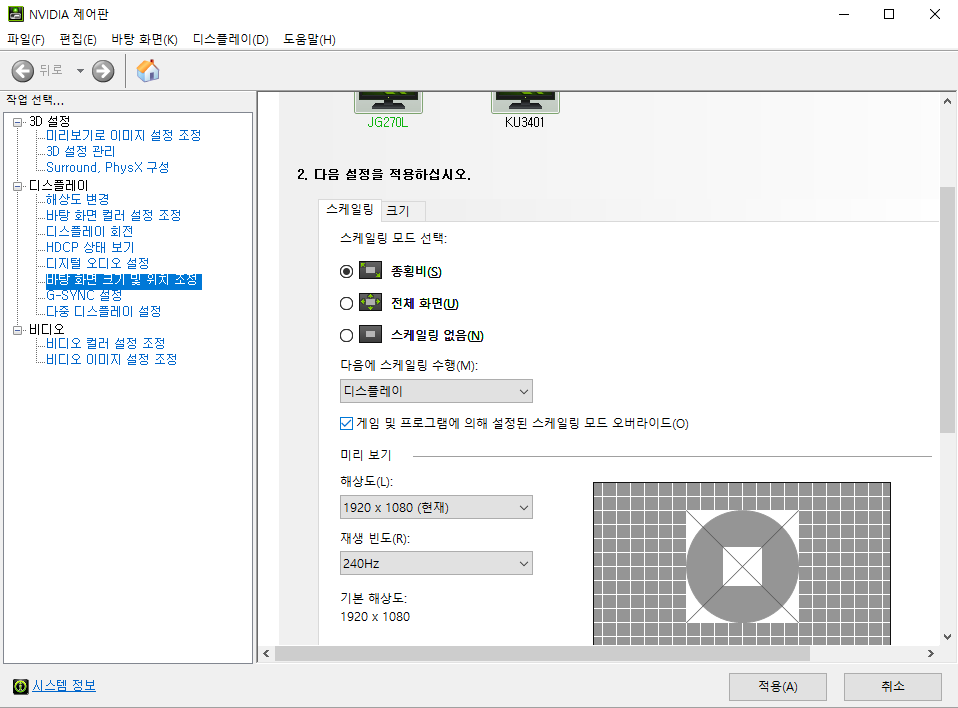Open 해상도 변경 page
Image resolution: width=958 pixels, height=708 pixels.
(x=78, y=199)
